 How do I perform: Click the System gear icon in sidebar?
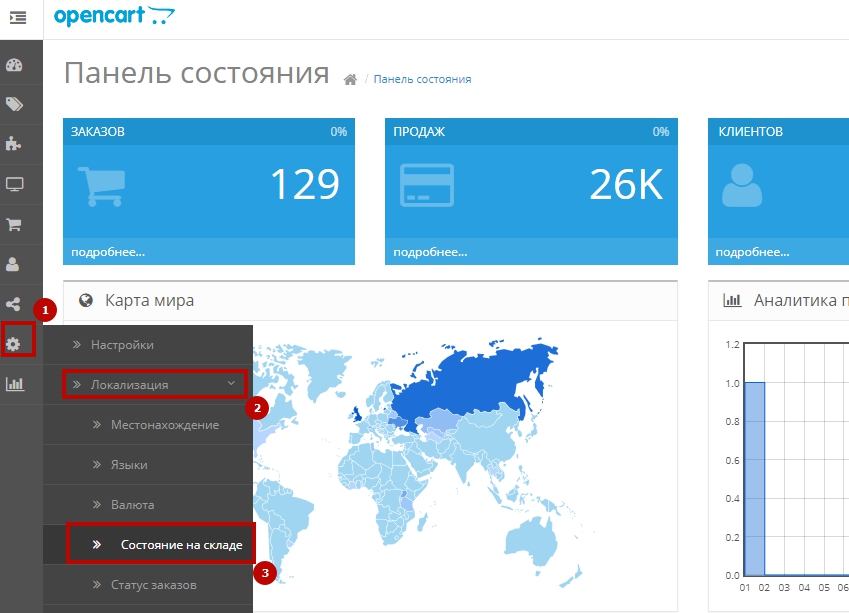pos(14,344)
